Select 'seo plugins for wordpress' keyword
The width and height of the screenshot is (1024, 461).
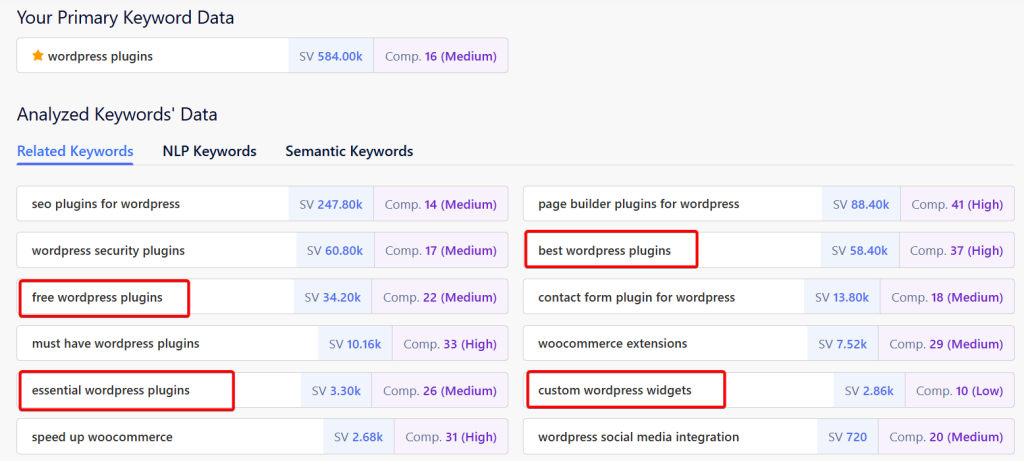coord(106,204)
